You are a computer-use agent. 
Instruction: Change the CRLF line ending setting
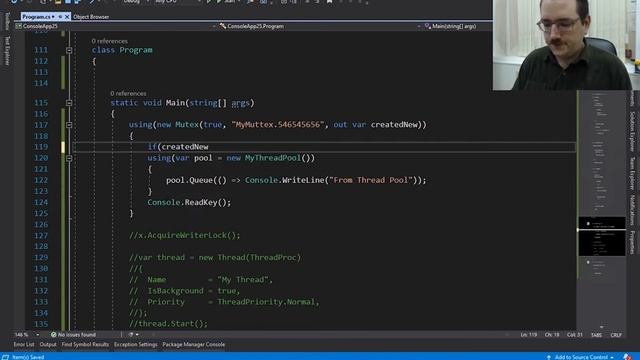point(616,335)
